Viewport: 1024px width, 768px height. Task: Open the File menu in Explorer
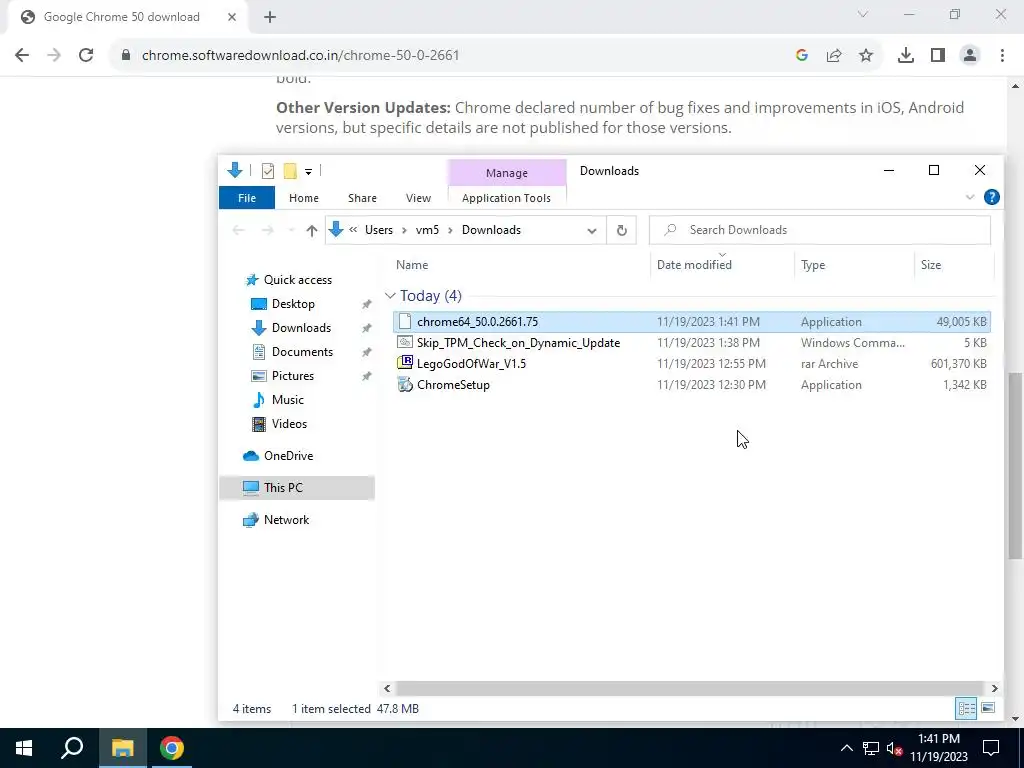(247, 198)
